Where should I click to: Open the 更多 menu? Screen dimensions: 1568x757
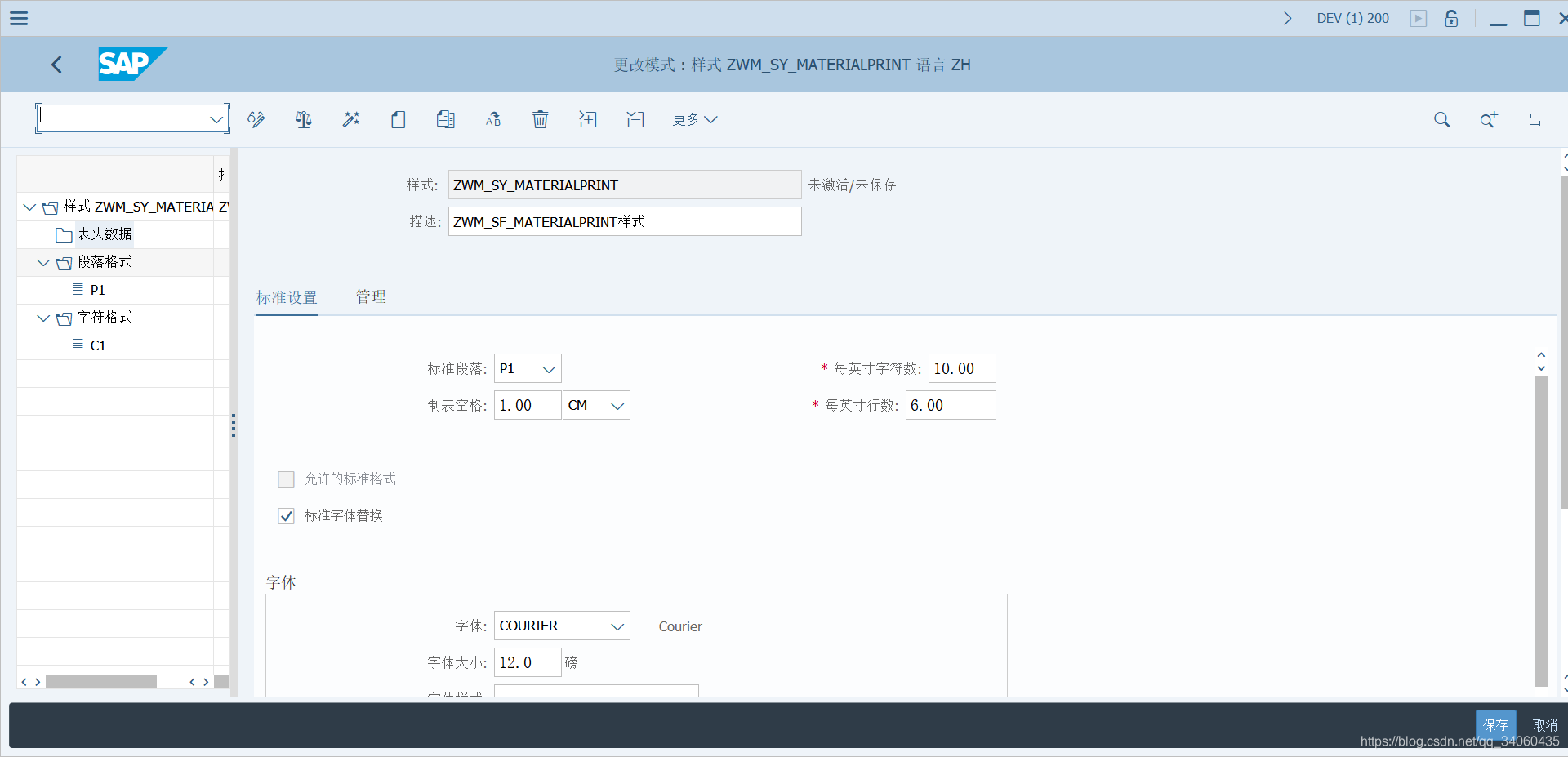695,119
